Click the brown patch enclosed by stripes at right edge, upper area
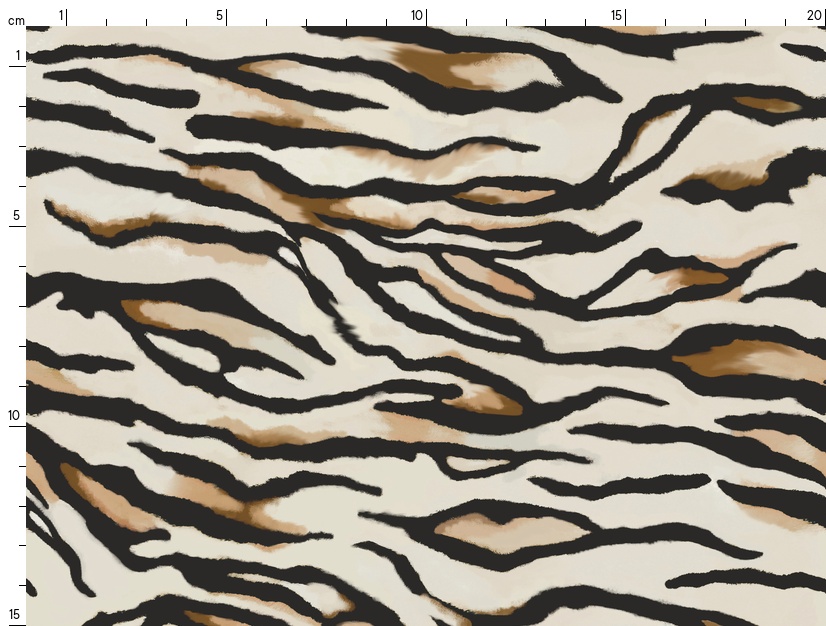The width and height of the screenshot is (826, 626). pos(725,180)
